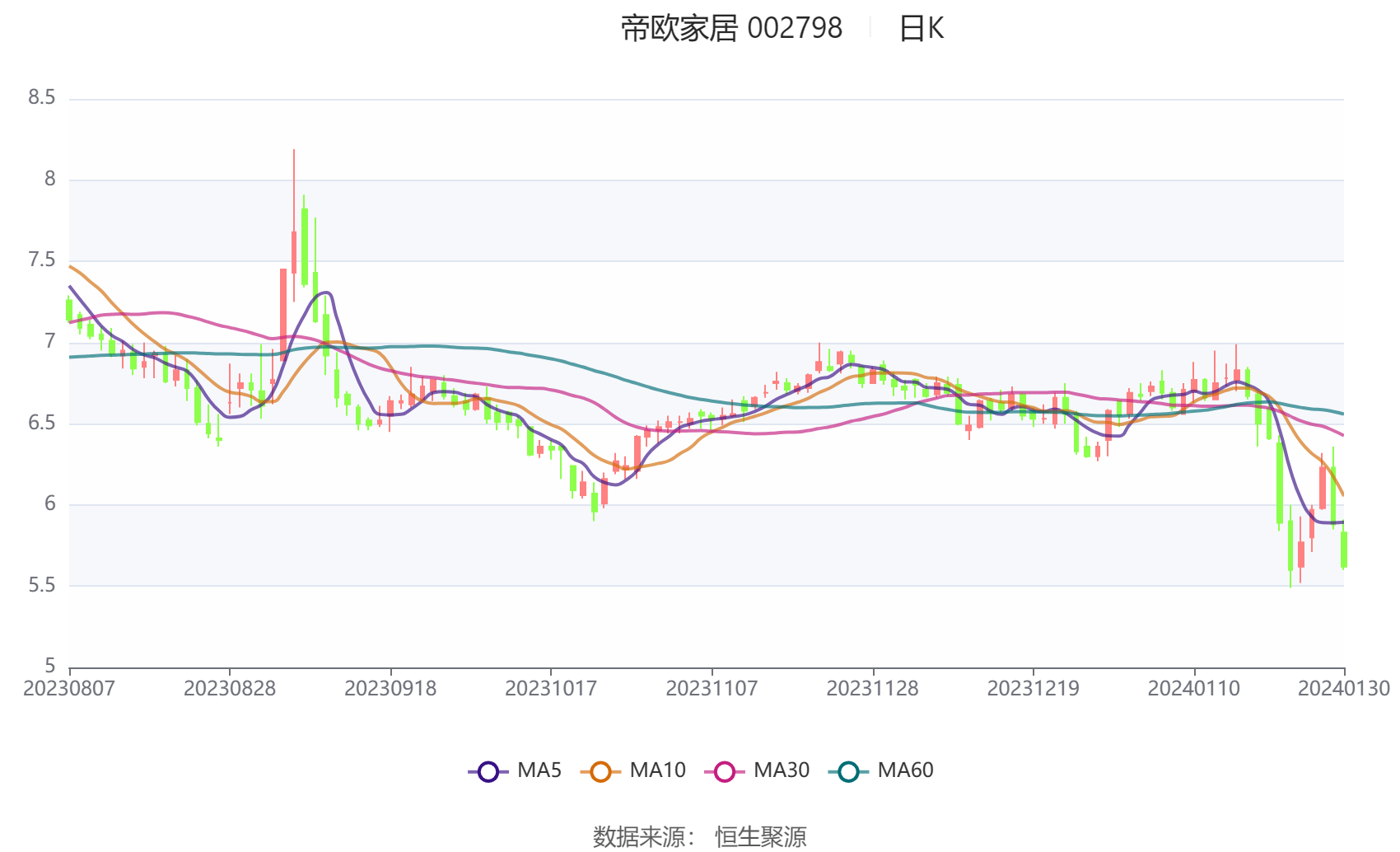Click the lowest candlestick near 5.5
This screenshot has width=1400, height=852.
click(1290, 545)
